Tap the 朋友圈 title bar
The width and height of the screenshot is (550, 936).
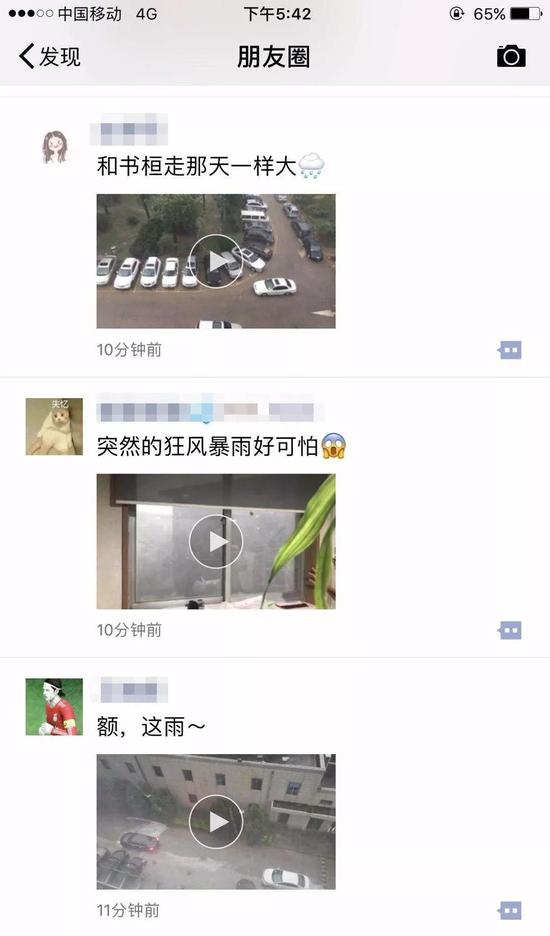(x=274, y=57)
